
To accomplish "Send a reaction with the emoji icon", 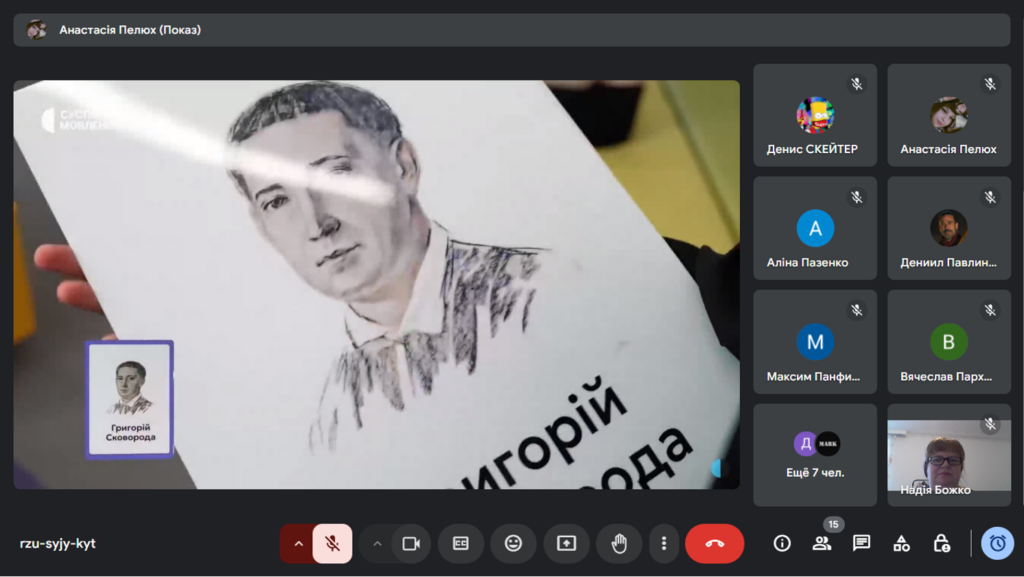I will [513, 543].
